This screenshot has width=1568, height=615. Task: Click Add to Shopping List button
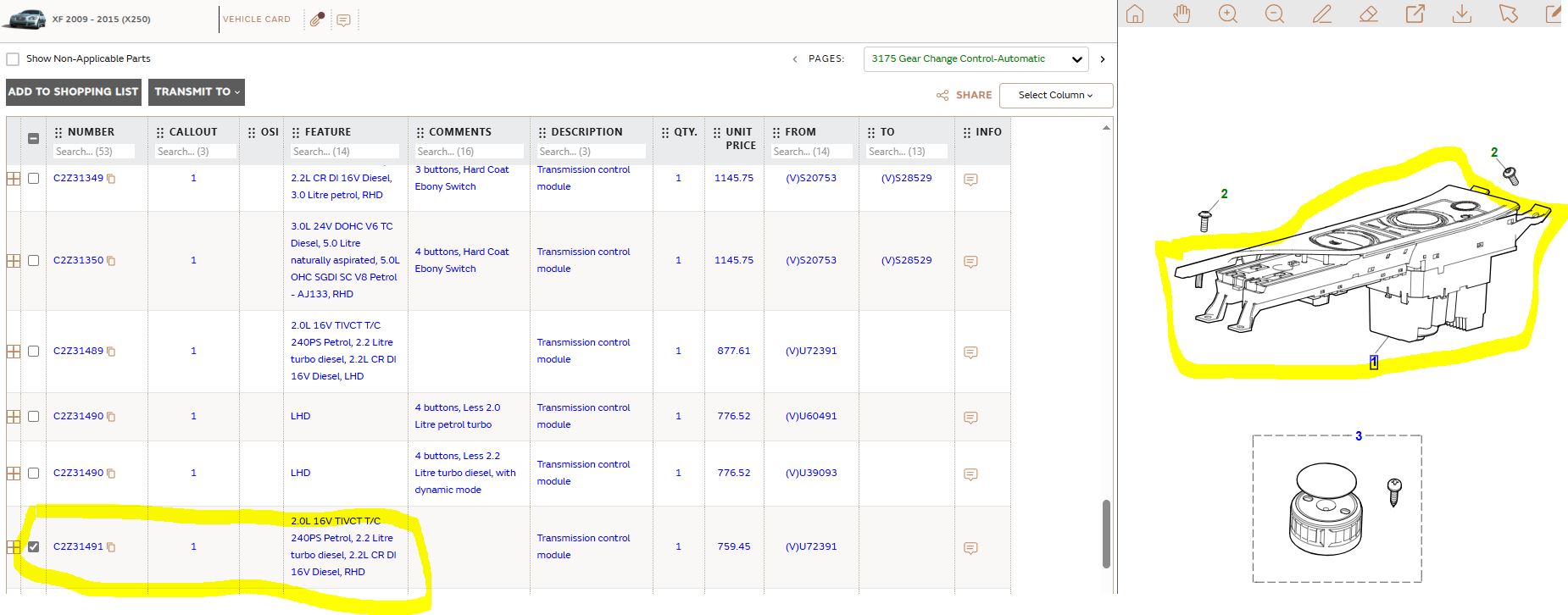pyautogui.click(x=74, y=91)
